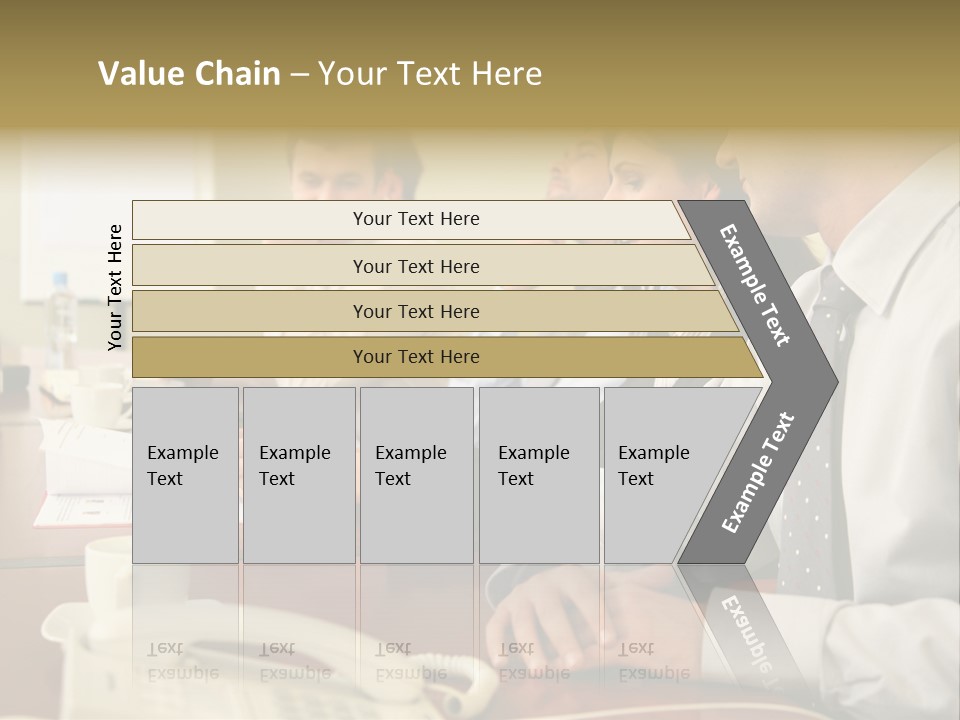This screenshot has width=960, height=720.
Task: Click the reflected text beneath the leftmost box
Action: click(183, 660)
